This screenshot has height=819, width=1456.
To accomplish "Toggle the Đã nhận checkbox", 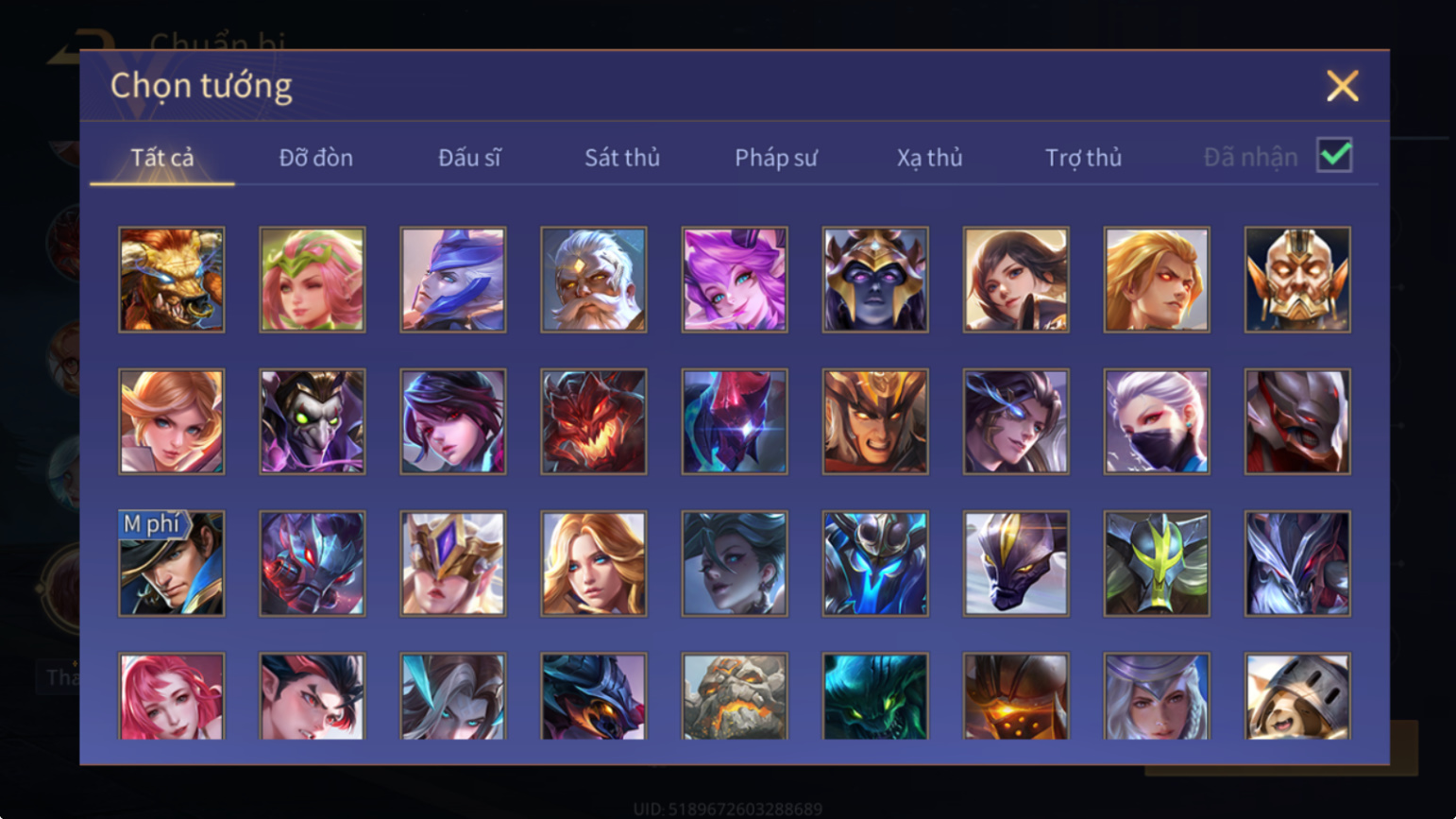I will [1334, 155].
